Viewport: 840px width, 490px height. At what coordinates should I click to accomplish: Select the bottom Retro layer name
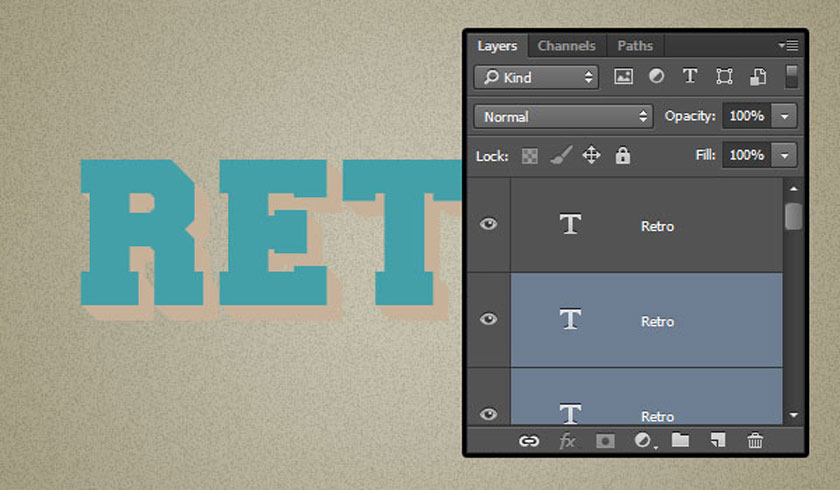click(657, 417)
